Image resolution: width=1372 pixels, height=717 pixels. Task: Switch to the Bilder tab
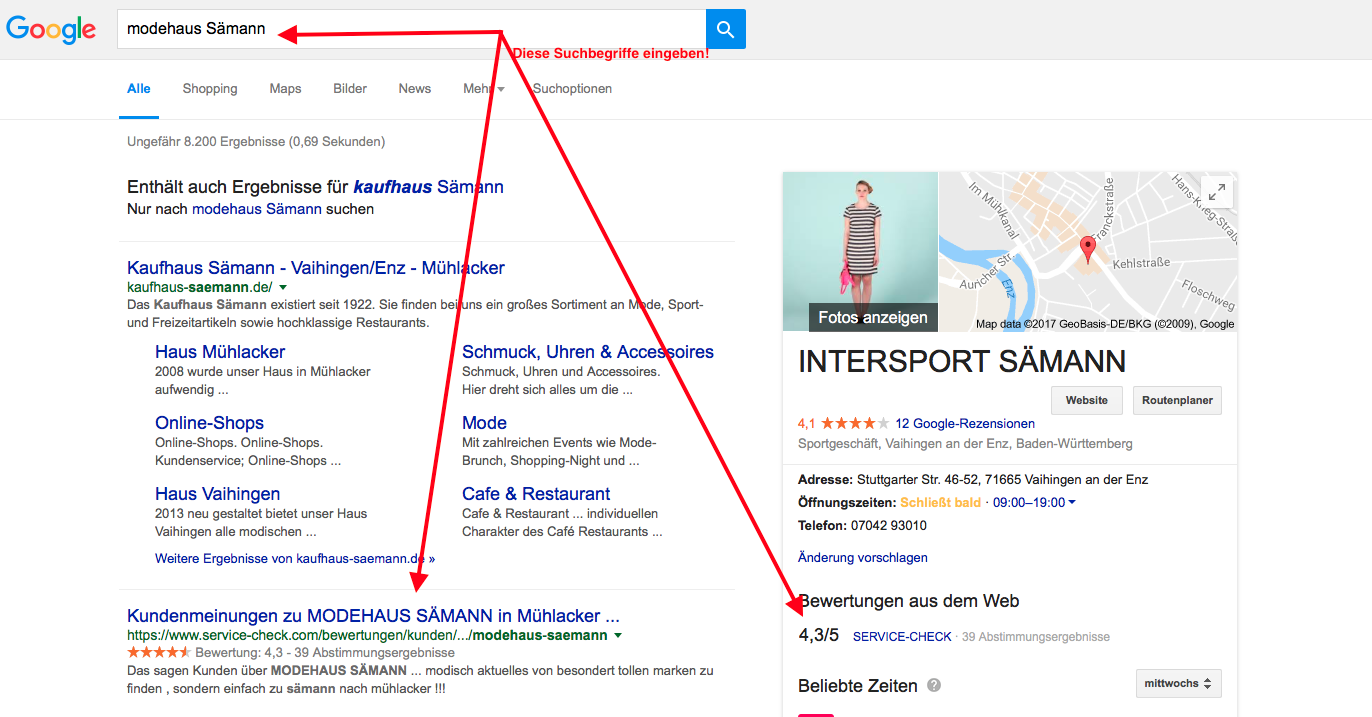click(x=350, y=89)
